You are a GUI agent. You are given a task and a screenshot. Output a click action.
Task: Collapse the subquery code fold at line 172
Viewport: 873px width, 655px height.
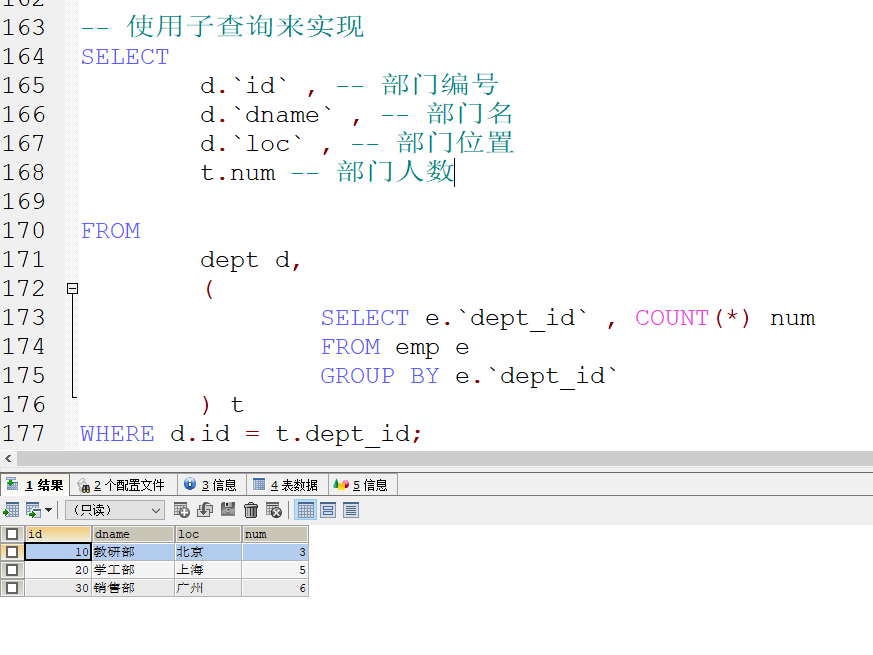71,288
